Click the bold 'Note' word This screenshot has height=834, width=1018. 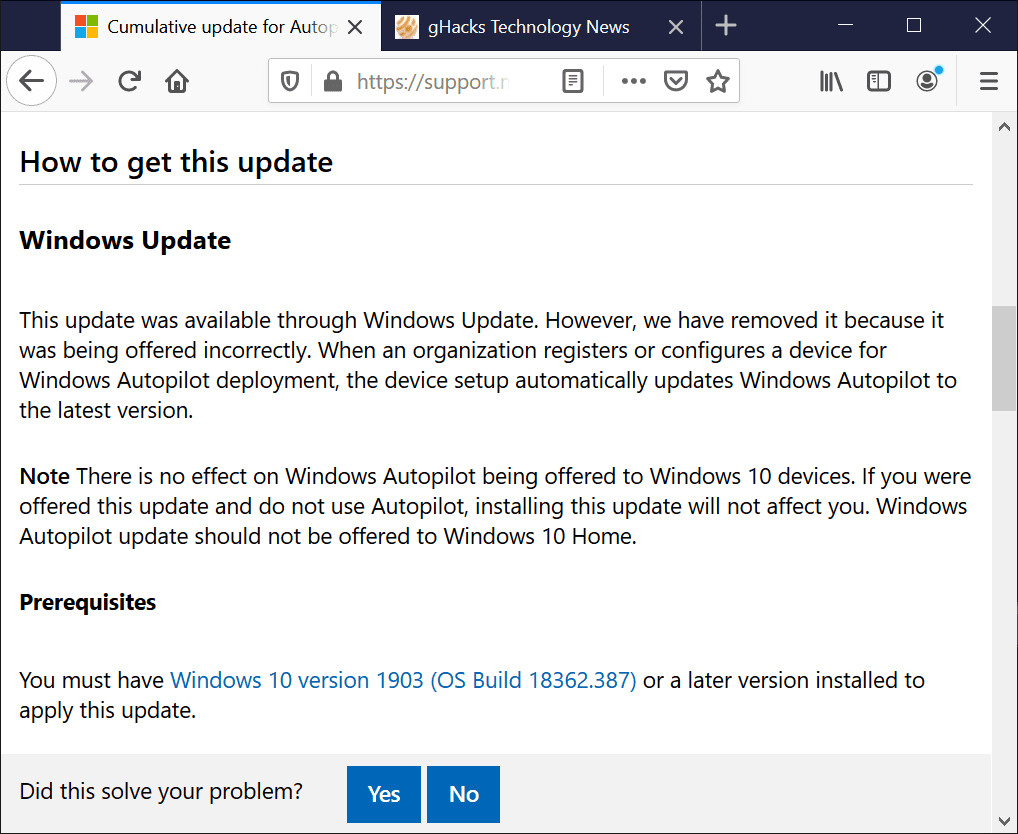click(x=44, y=476)
